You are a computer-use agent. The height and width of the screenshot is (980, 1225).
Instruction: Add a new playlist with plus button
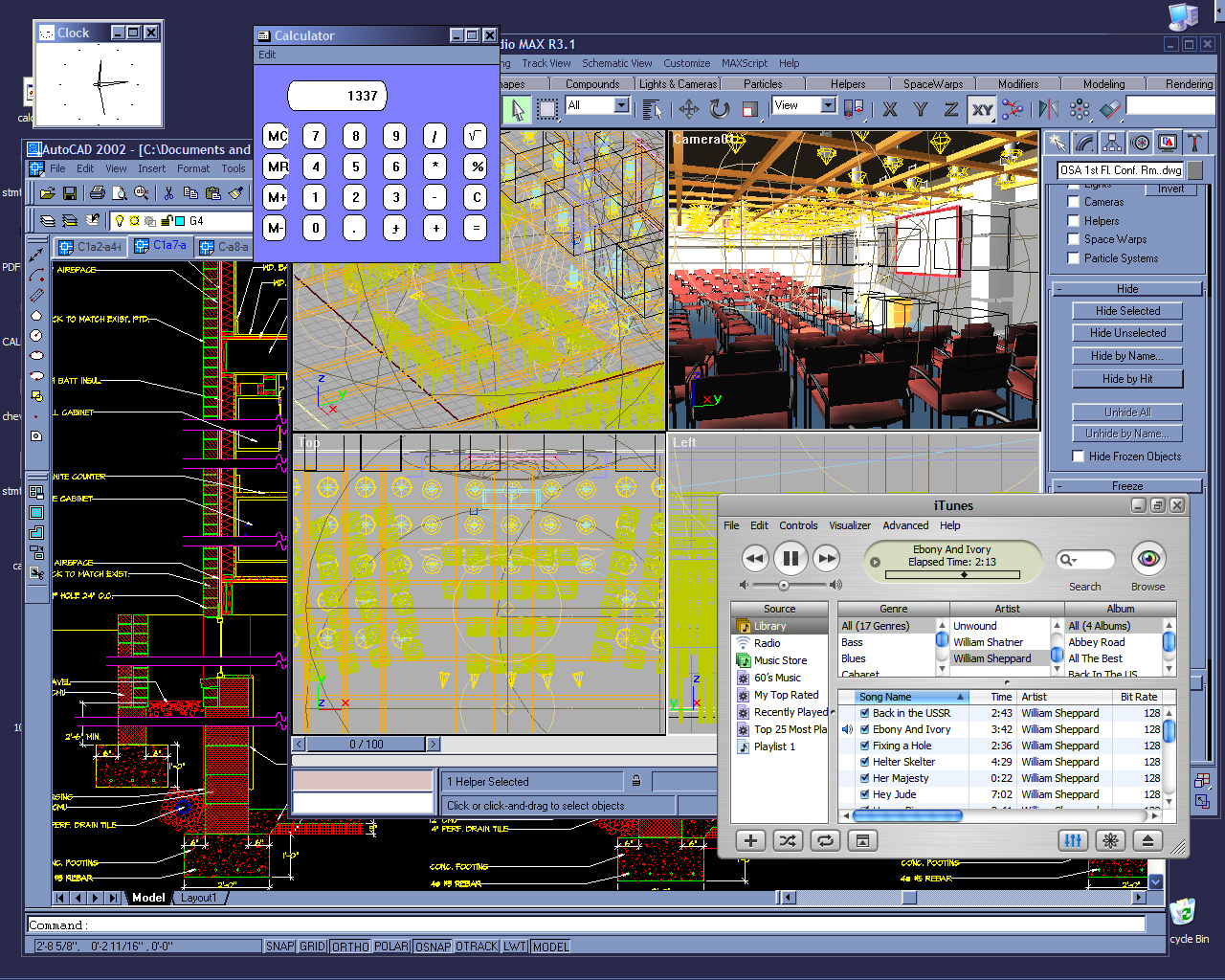click(x=751, y=840)
